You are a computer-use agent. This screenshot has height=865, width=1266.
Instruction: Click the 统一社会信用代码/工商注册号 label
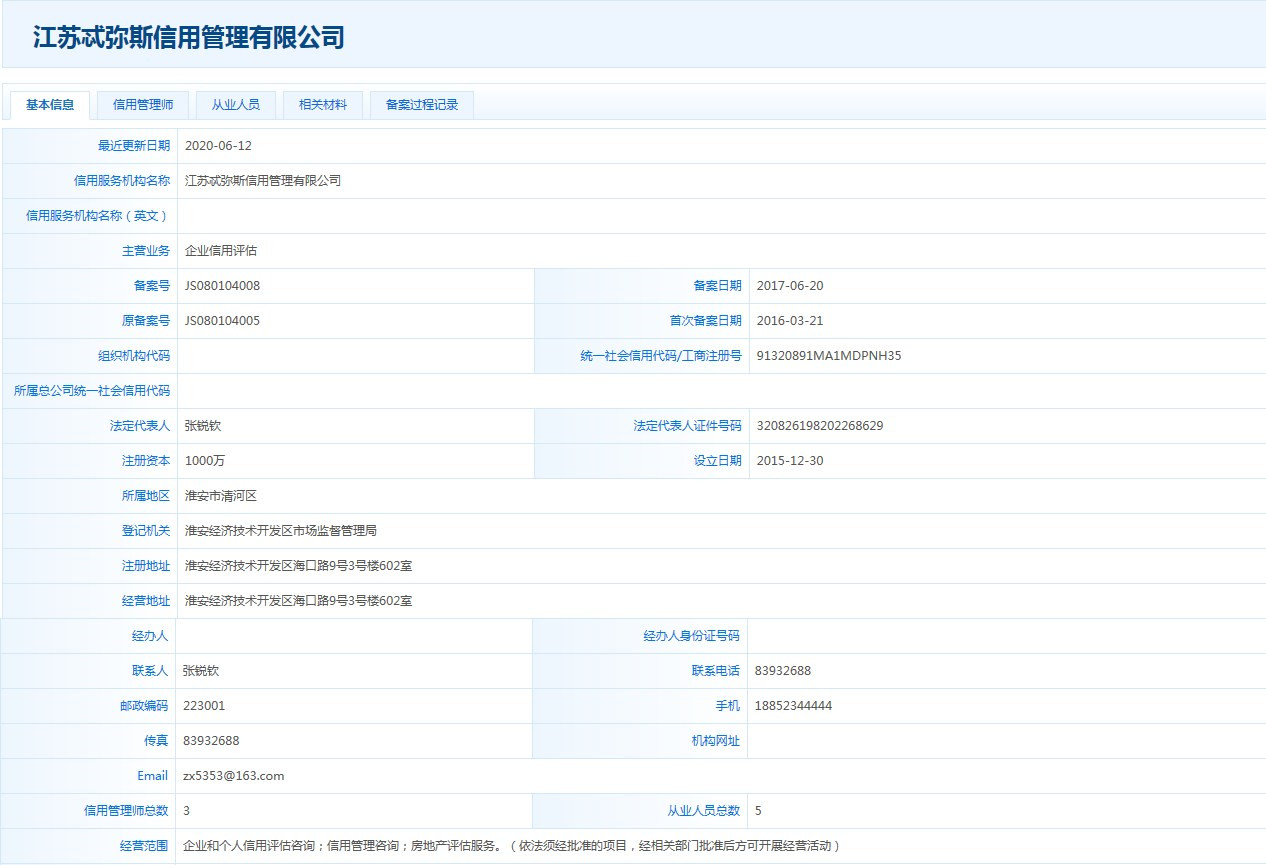tap(661, 356)
